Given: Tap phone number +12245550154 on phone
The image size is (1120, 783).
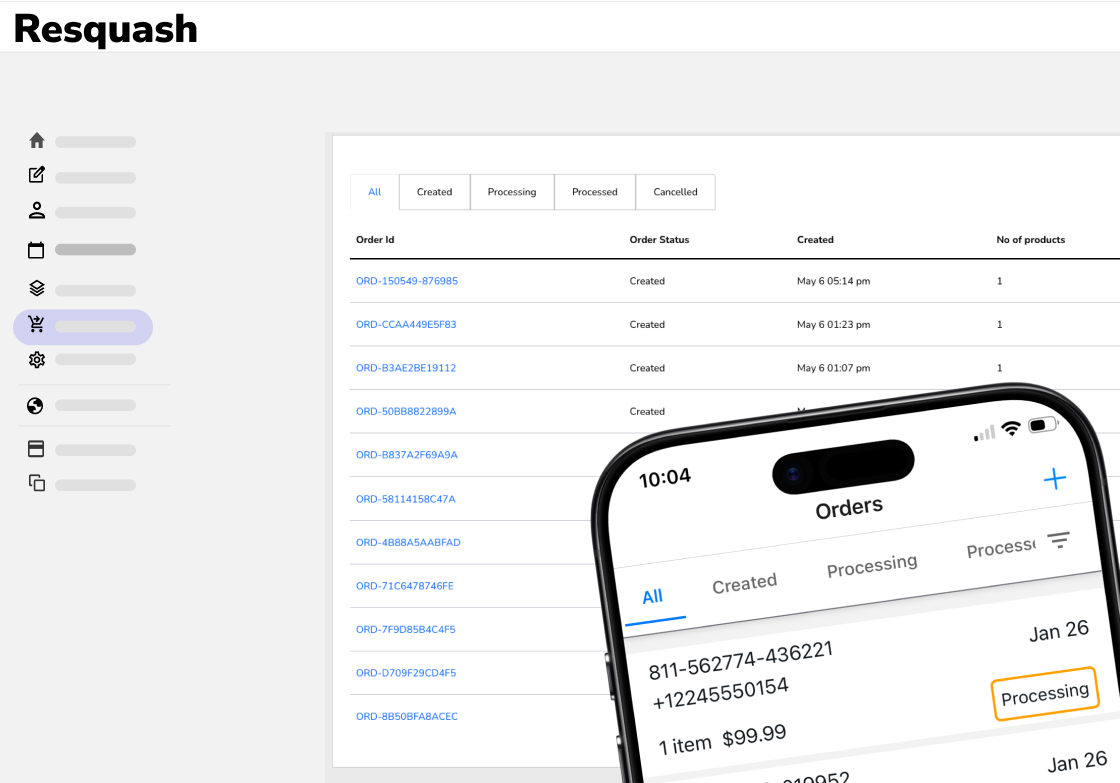Looking at the screenshot, I should pyautogui.click(x=720, y=693).
